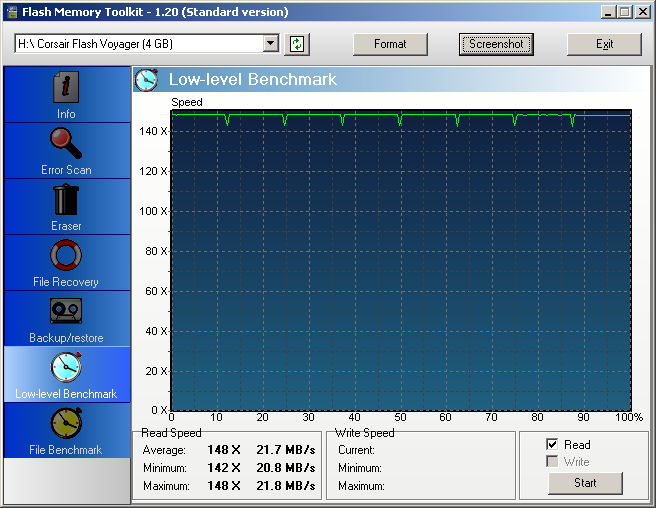The height and width of the screenshot is (508, 656).
Task: Click the minimum read speed 20.8 MB/s
Action: pyautogui.click(x=286, y=468)
